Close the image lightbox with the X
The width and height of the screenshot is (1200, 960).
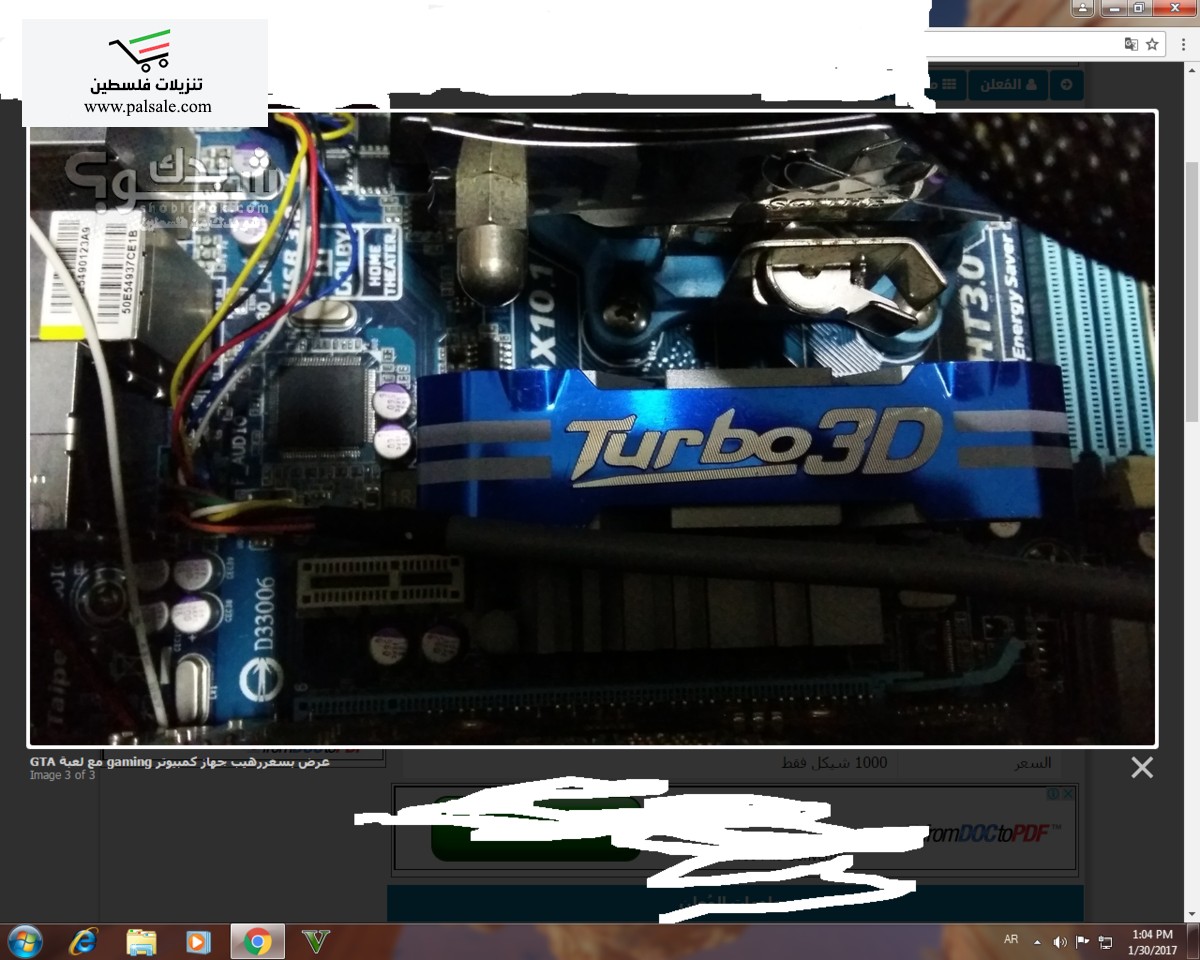tap(1141, 767)
